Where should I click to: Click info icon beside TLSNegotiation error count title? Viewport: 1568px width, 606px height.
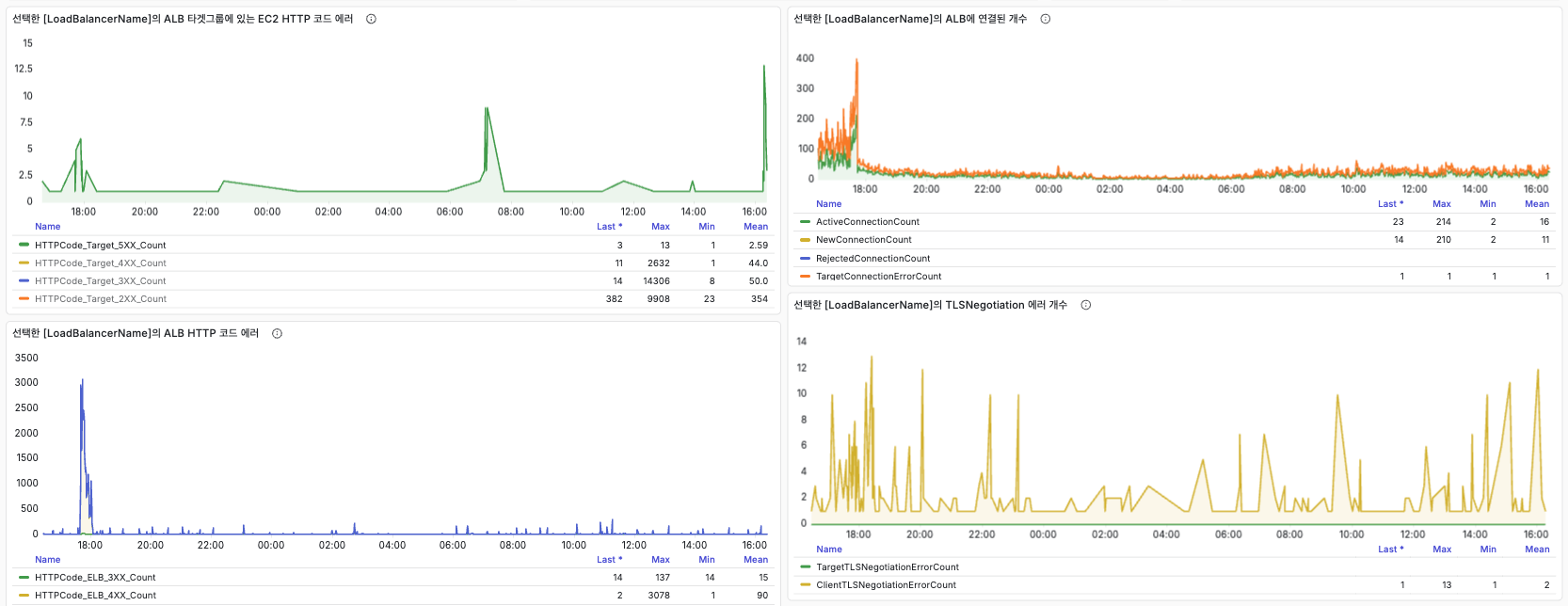(x=1085, y=305)
